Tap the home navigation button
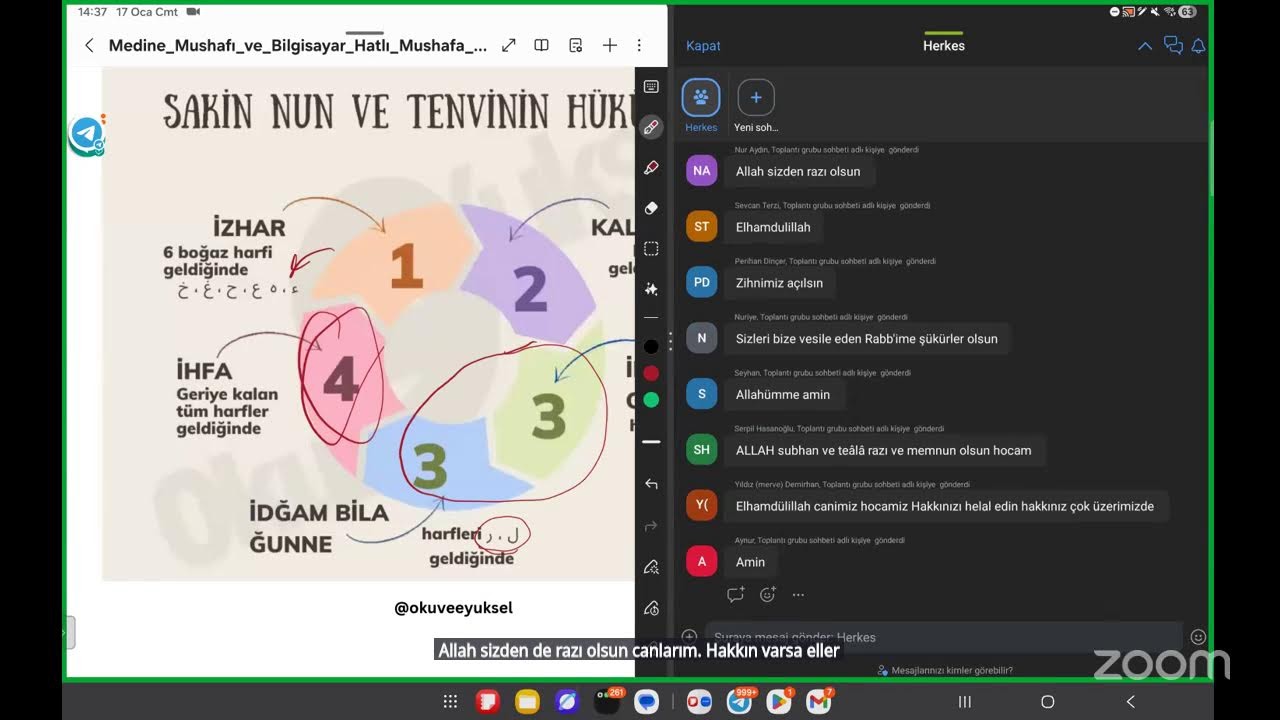Screen dimensions: 1280x720 coord(1048,702)
